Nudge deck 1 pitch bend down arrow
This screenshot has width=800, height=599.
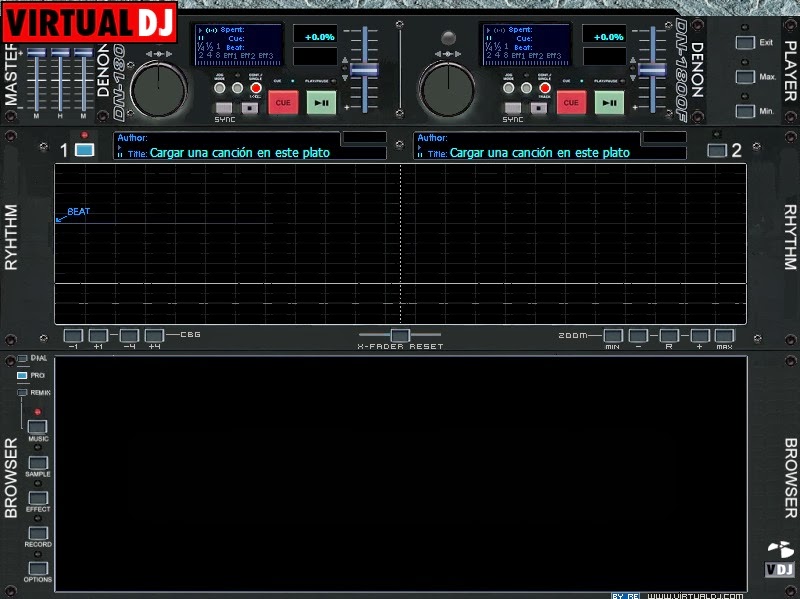coord(345,78)
